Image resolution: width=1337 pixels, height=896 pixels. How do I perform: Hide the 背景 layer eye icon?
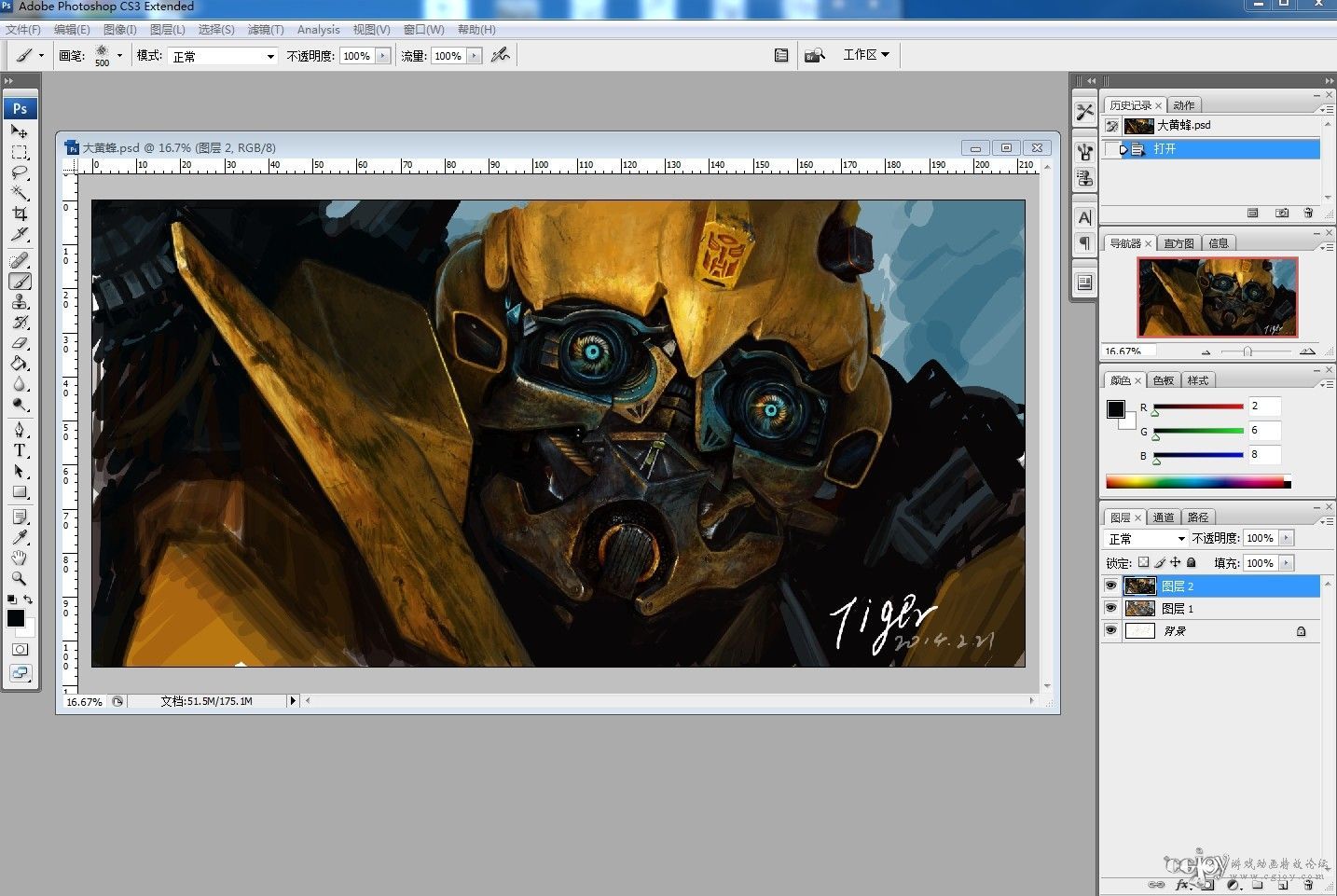1110,630
